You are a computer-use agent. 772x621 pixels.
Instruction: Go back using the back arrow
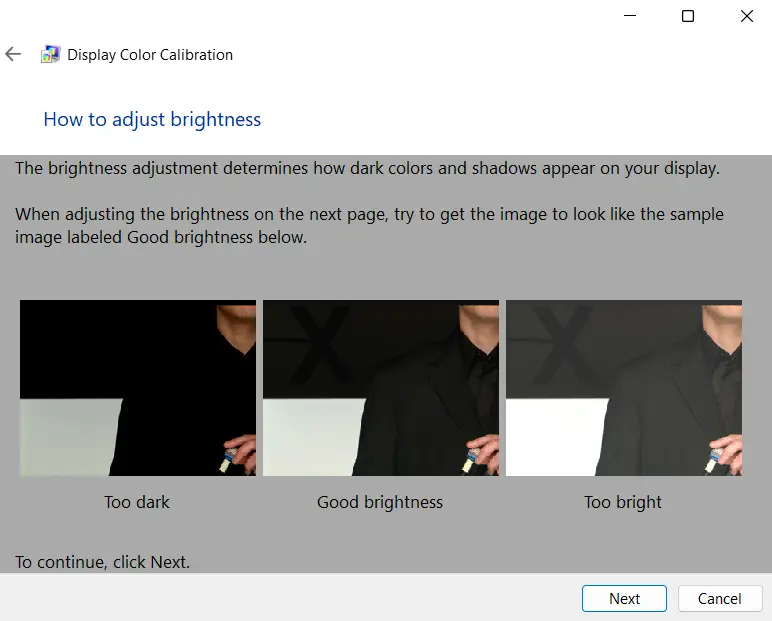point(13,54)
